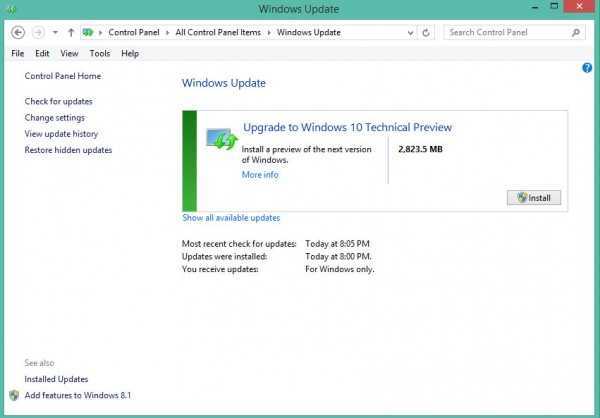
Task: Click the Windows Update page heading
Action: [x=223, y=83]
